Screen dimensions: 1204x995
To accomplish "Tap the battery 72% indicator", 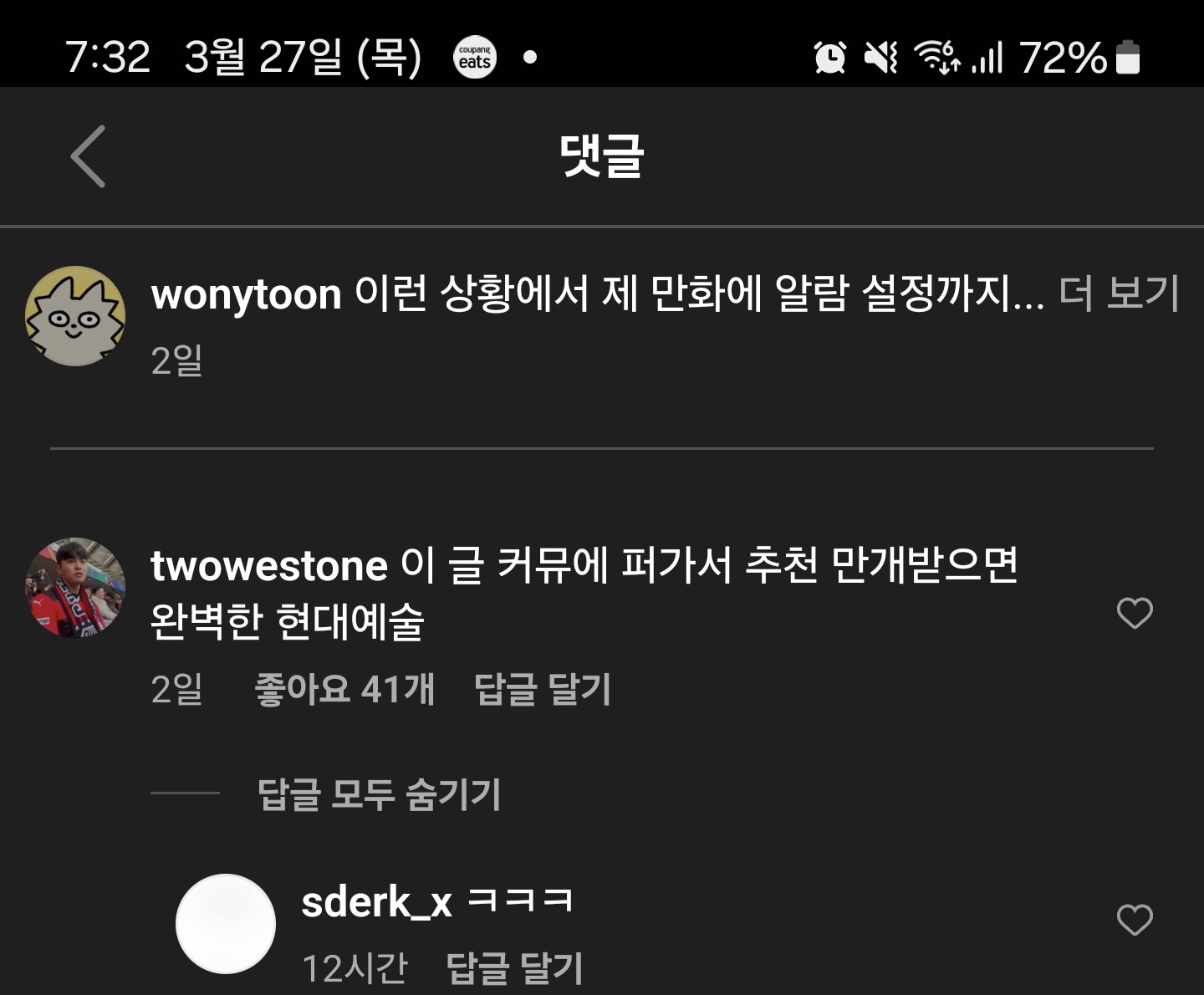I will click(x=1079, y=58).
